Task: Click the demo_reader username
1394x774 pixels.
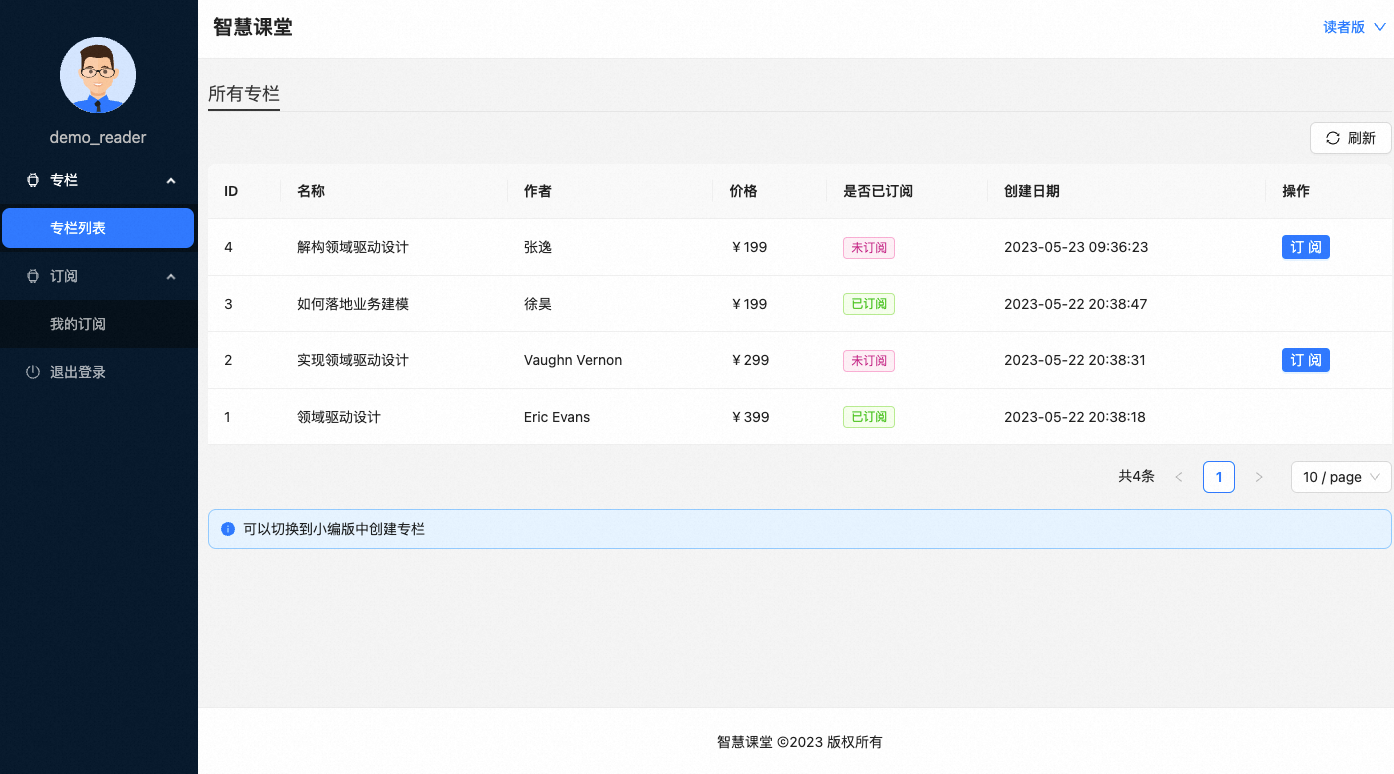Action: click(x=98, y=137)
